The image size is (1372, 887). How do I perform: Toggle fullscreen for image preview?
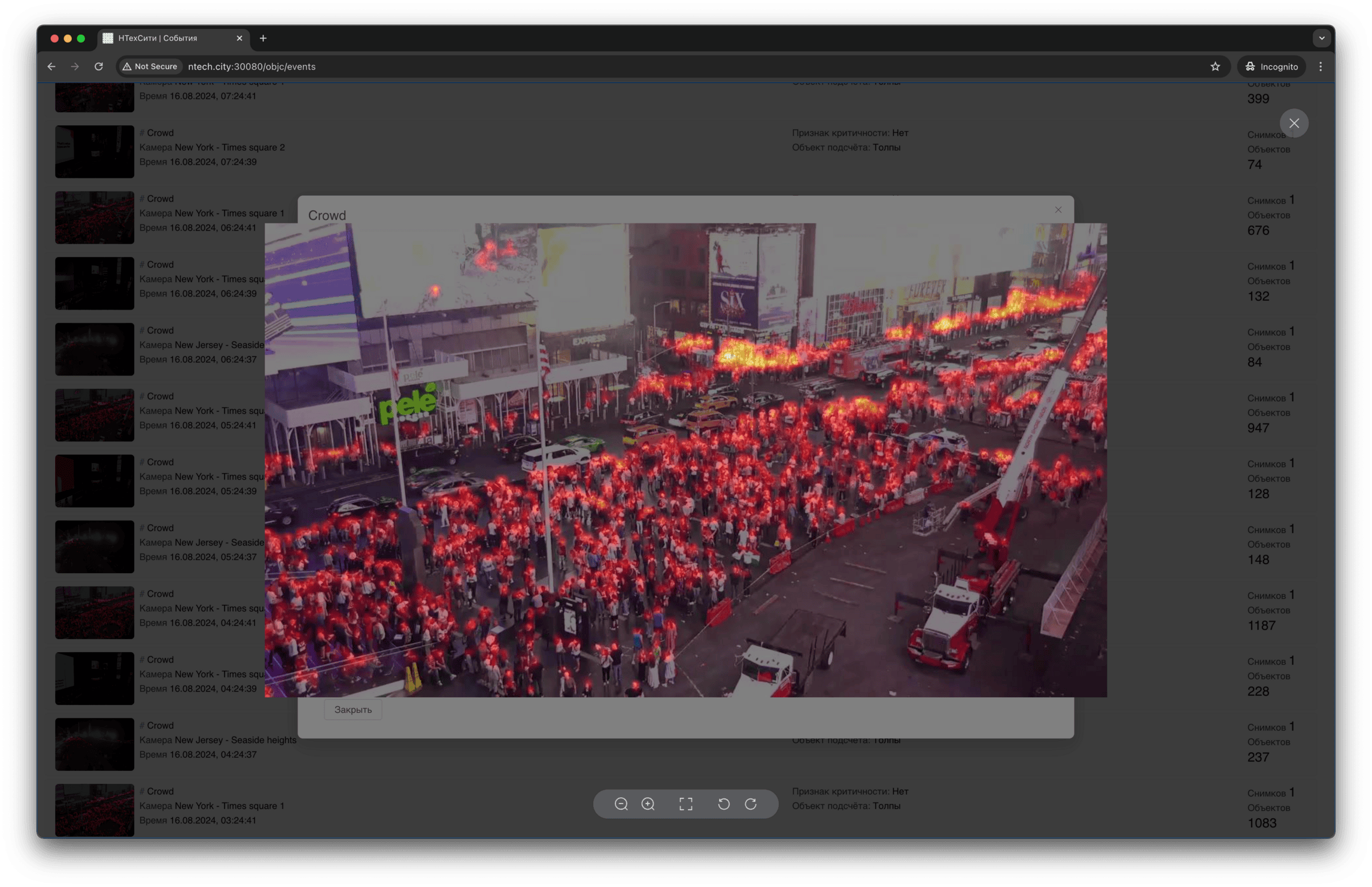[686, 804]
